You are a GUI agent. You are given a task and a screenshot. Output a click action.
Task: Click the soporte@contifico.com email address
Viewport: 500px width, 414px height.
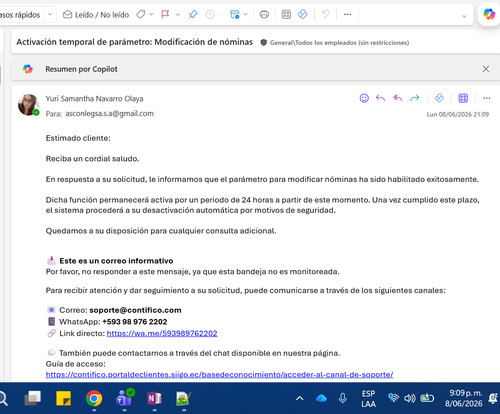(x=135, y=310)
